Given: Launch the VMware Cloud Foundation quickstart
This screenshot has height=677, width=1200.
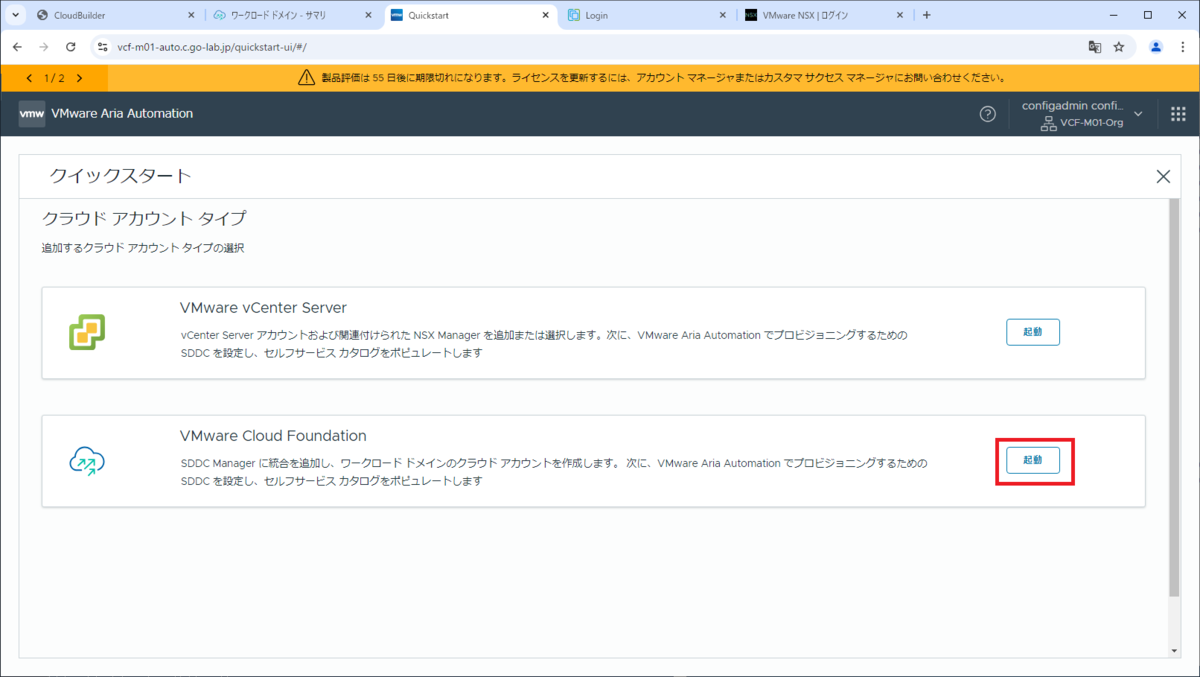Looking at the screenshot, I should tap(1032, 460).
